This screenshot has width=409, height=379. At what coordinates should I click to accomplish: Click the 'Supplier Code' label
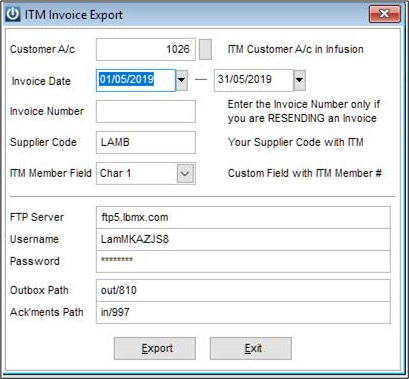click(x=43, y=142)
